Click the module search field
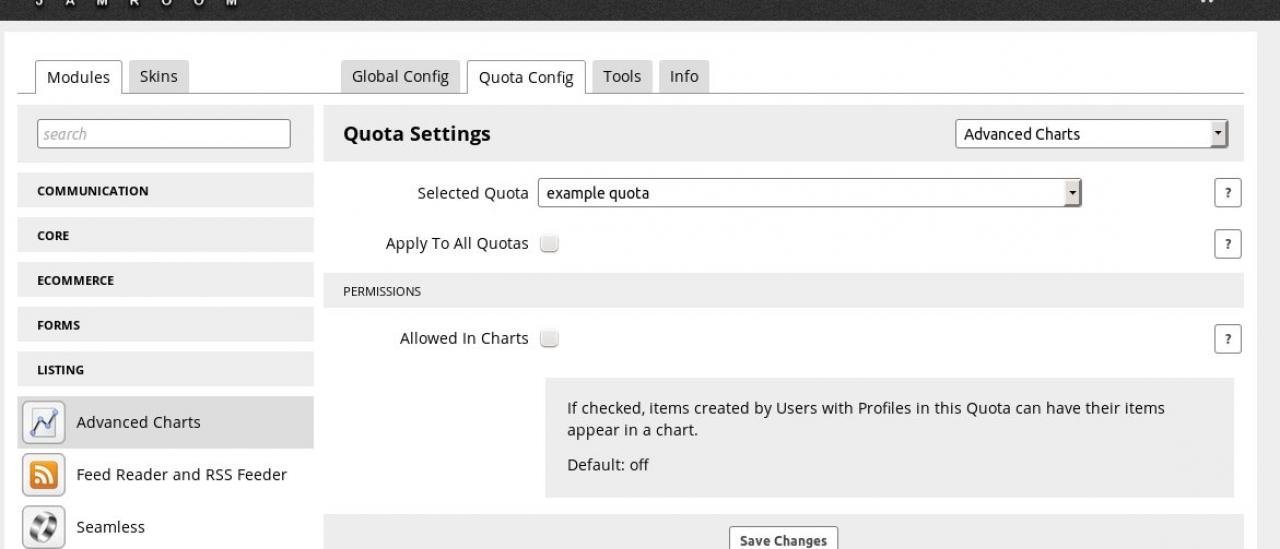 163,134
